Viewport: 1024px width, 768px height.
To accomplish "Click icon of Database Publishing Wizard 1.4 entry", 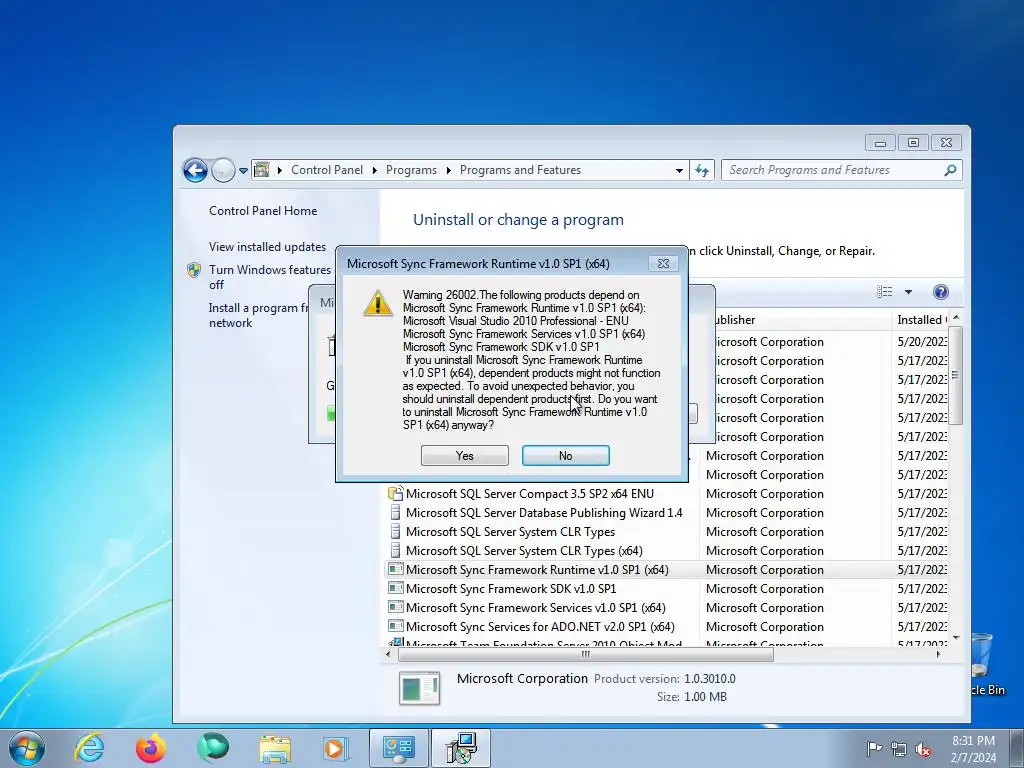I will pos(395,513).
